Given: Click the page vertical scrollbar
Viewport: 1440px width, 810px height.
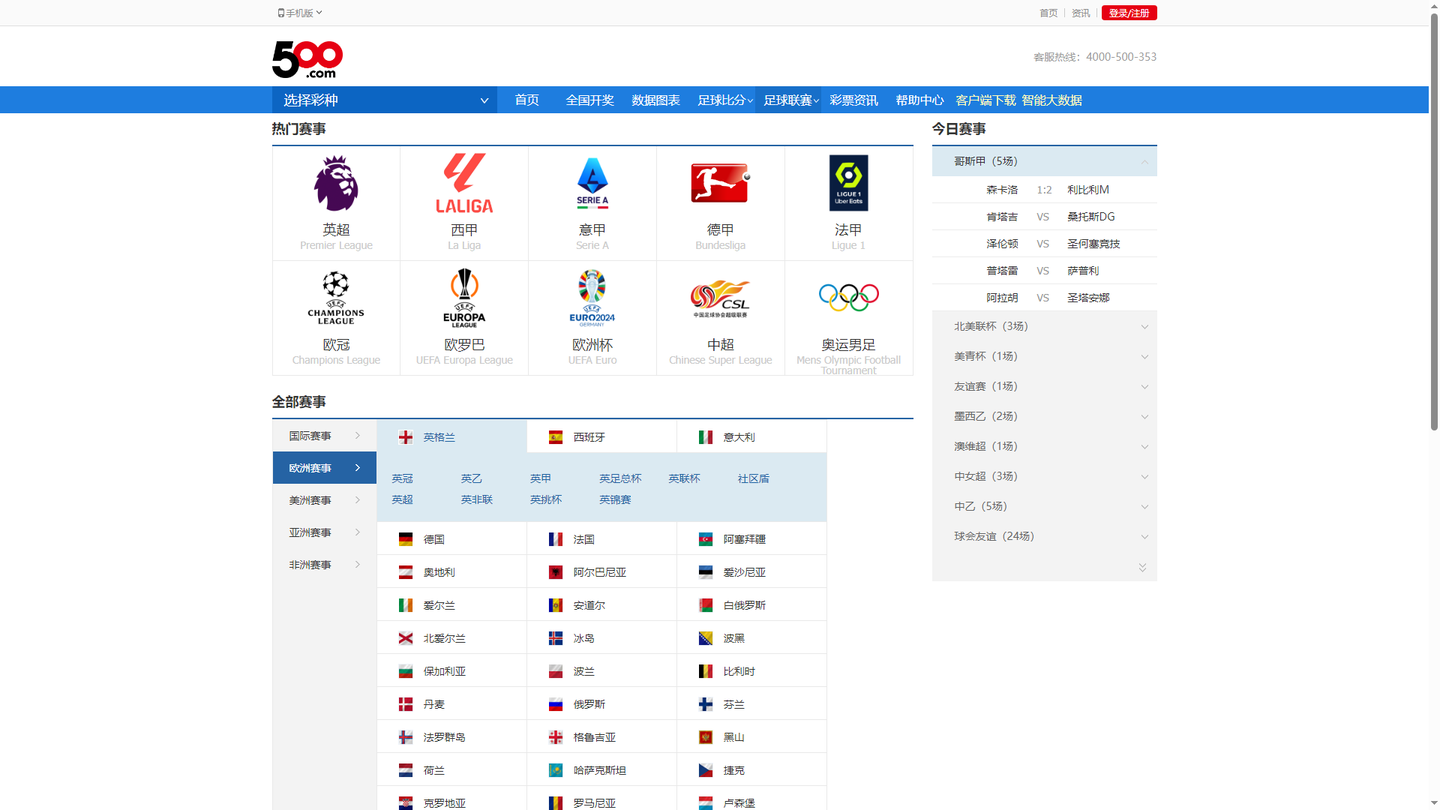Looking at the screenshot, I should [1434, 220].
